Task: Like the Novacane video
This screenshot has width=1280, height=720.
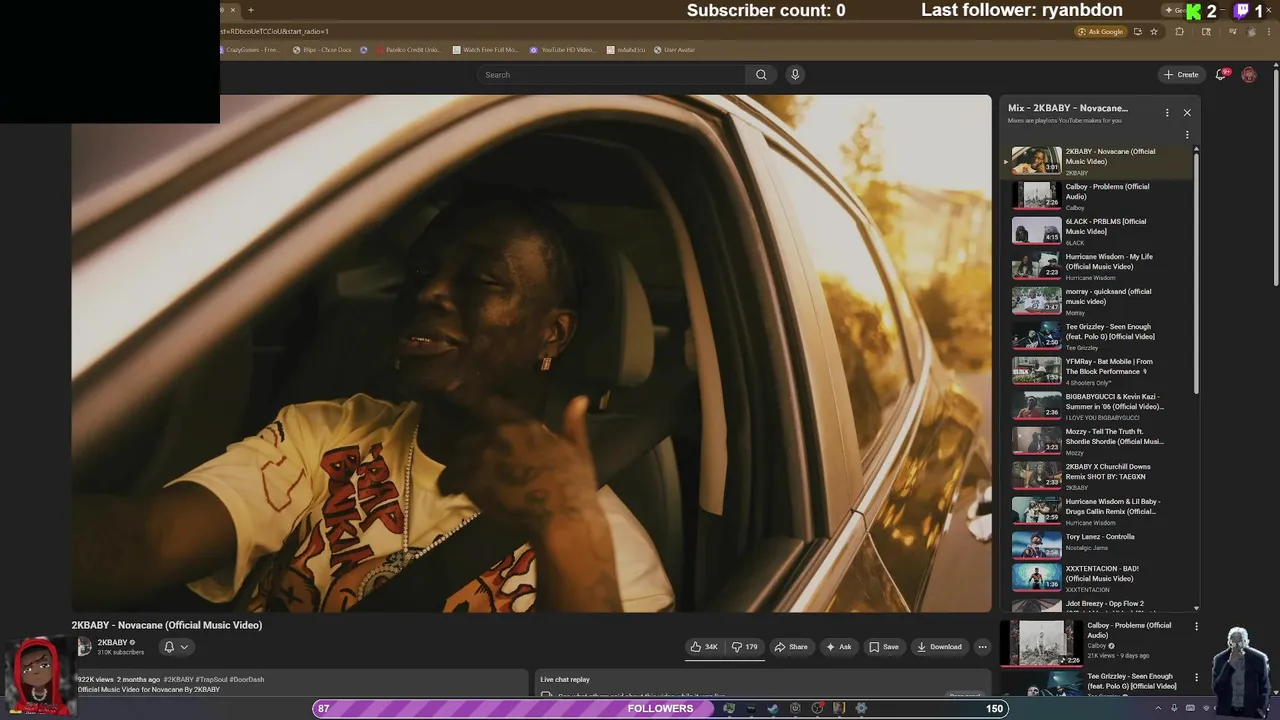Action: [704, 647]
